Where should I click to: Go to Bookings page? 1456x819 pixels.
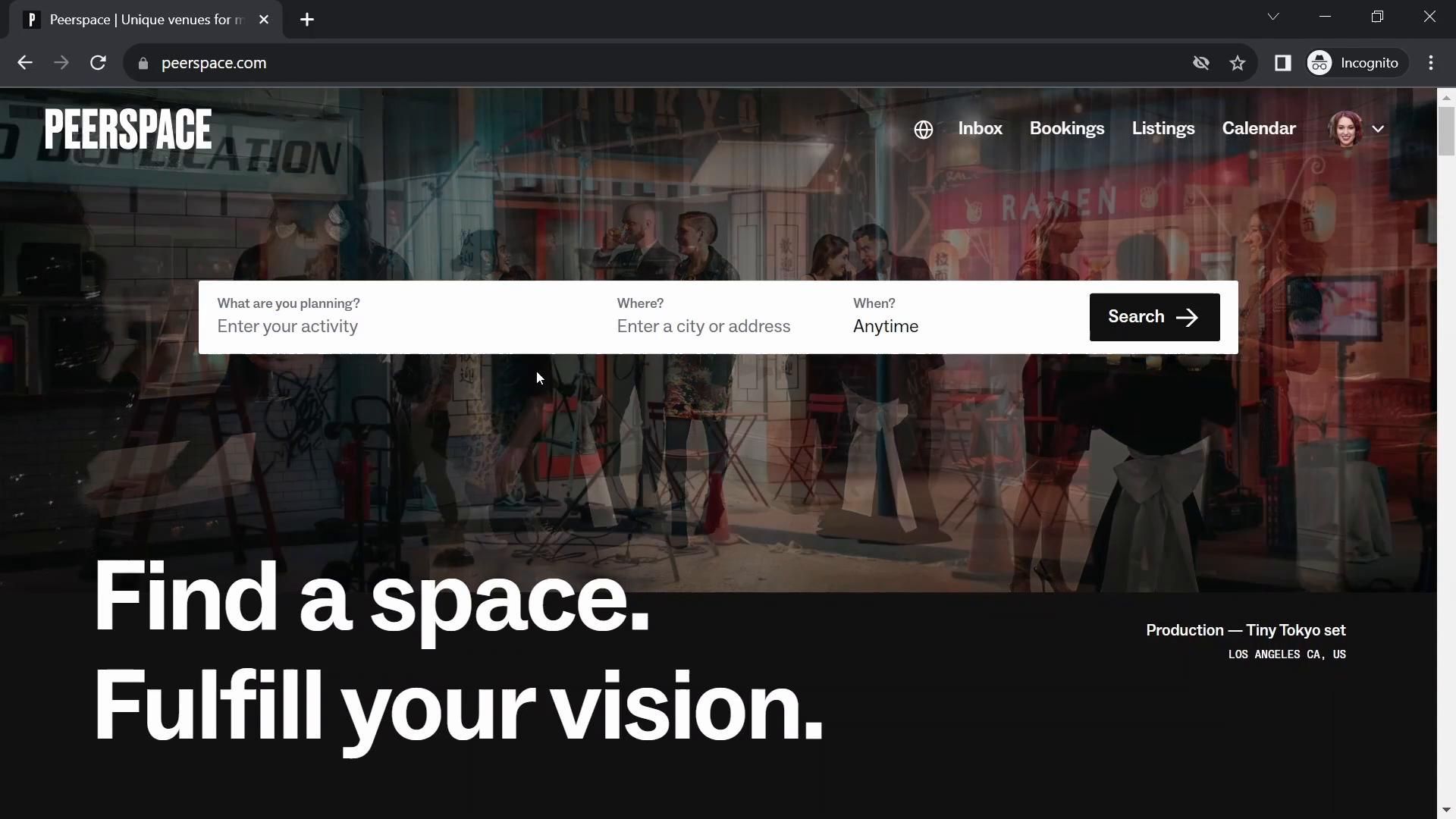pyautogui.click(x=1066, y=129)
